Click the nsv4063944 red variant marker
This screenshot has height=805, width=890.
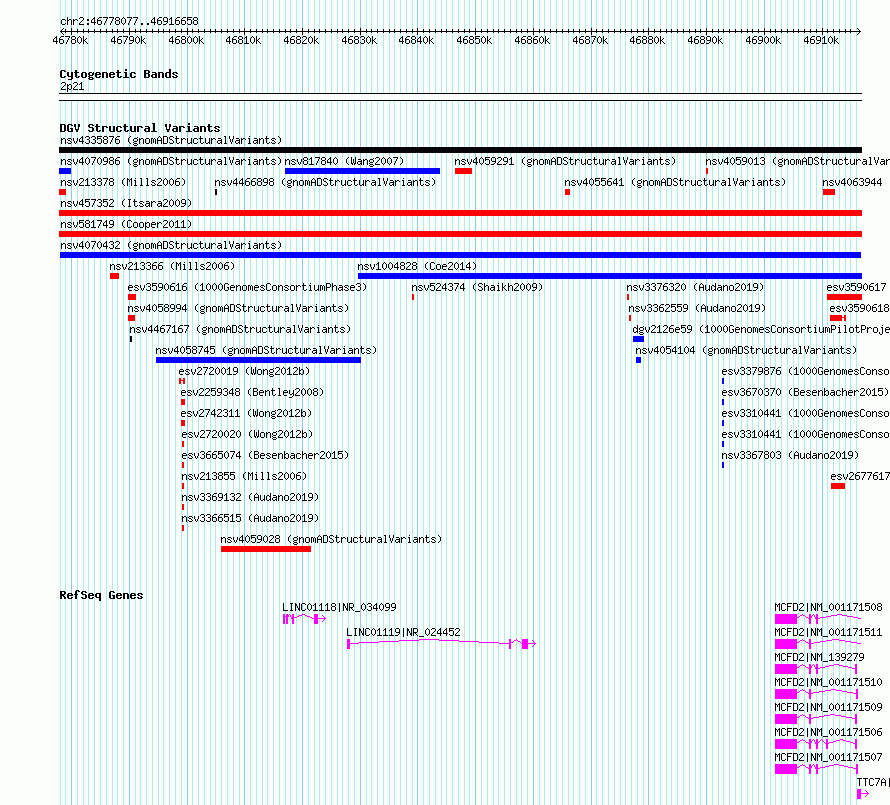[829, 192]
